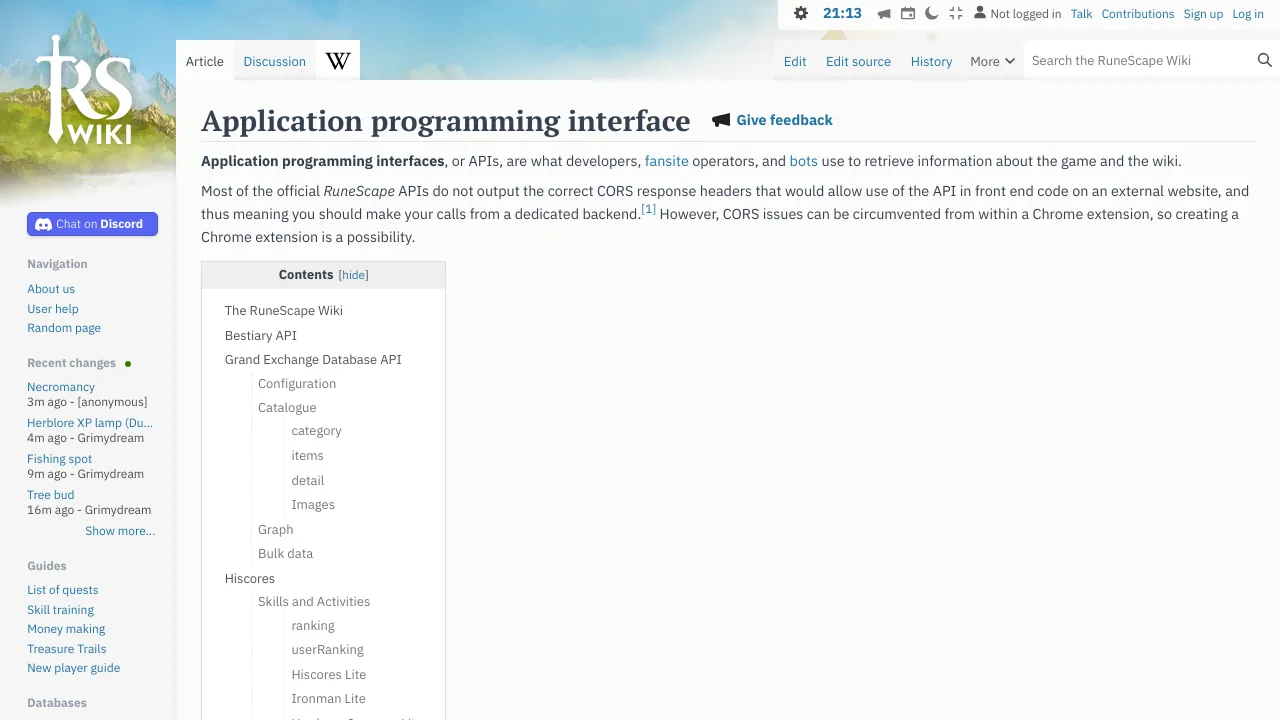Screen dimensions: 1280x720
Task: Jump to Bulk data contents entry
Action: pos(286,554)
